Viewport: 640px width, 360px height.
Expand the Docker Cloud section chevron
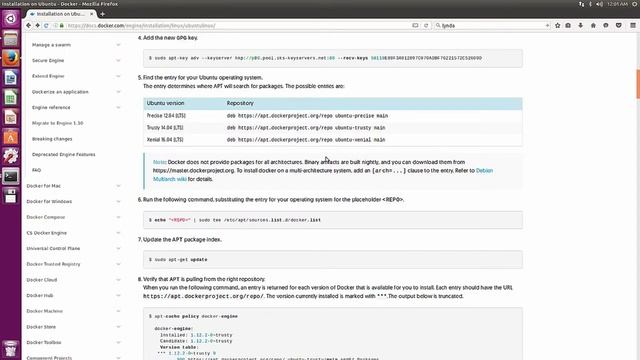click(118, 280)
